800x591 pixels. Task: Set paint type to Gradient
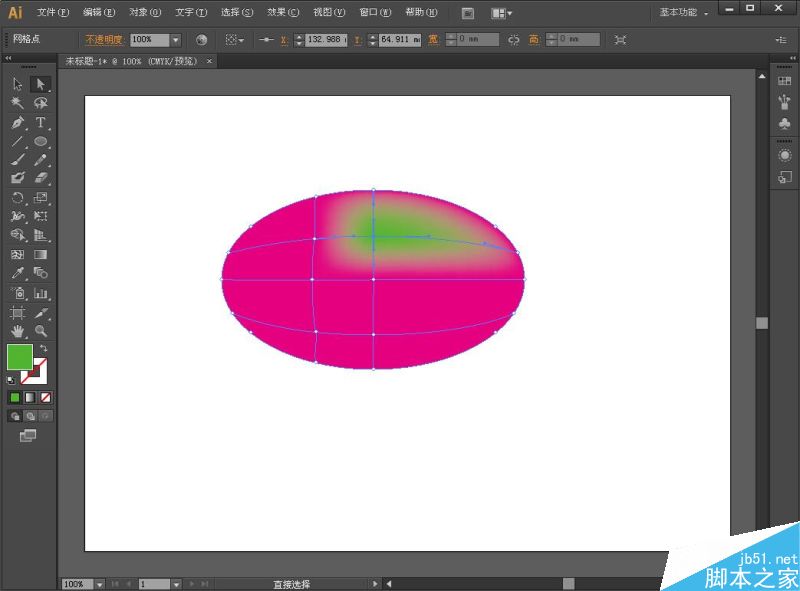[30, 398]
